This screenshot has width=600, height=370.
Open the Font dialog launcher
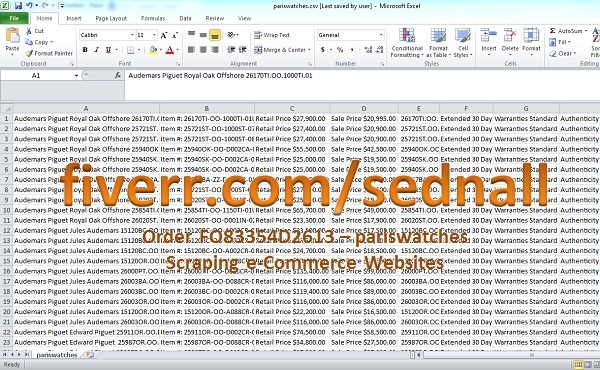tap(178, 64)
